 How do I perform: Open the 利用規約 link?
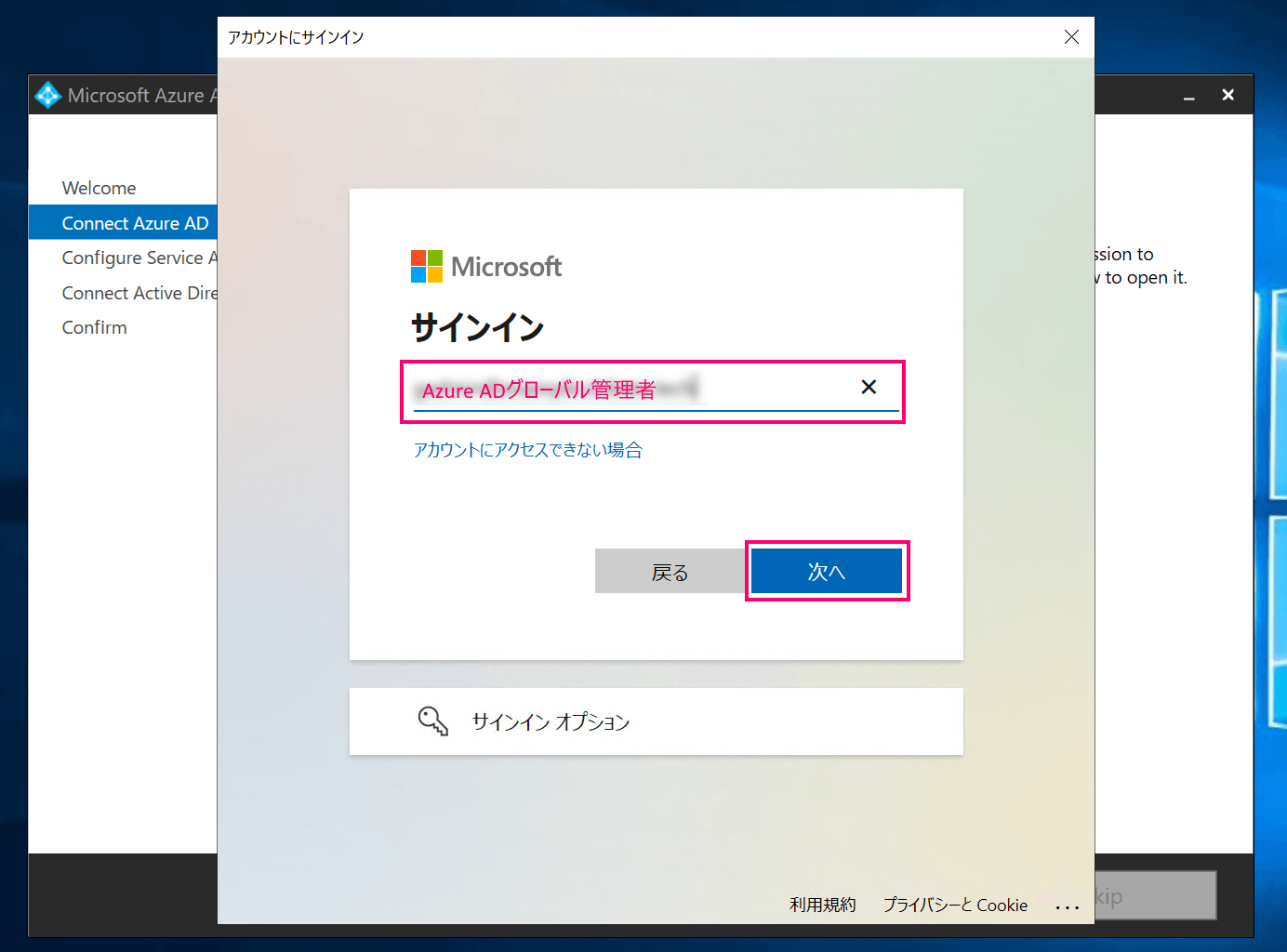tap(822, 905)
